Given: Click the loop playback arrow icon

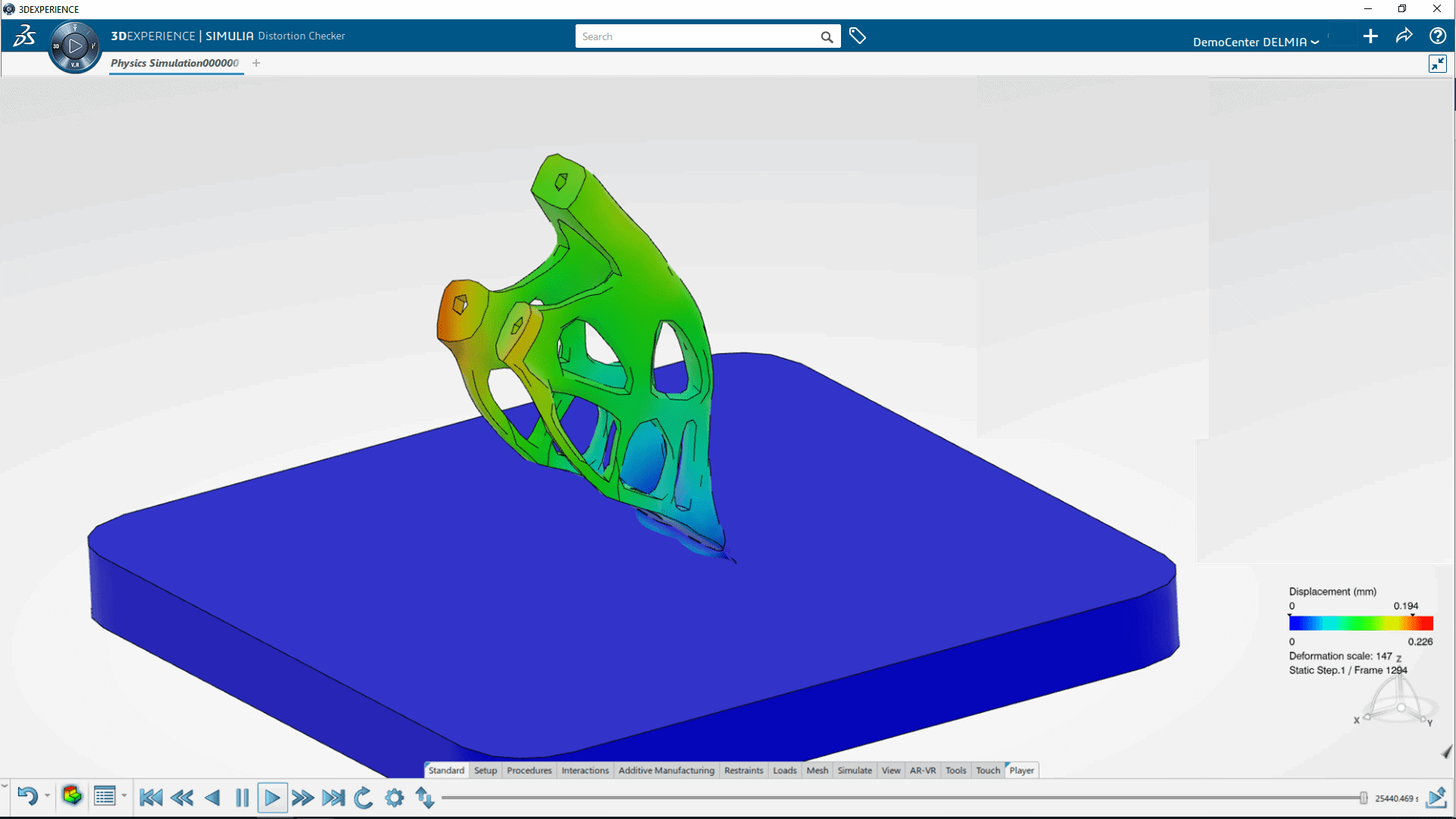Looking at the screenshot, I should pos(363,798).
